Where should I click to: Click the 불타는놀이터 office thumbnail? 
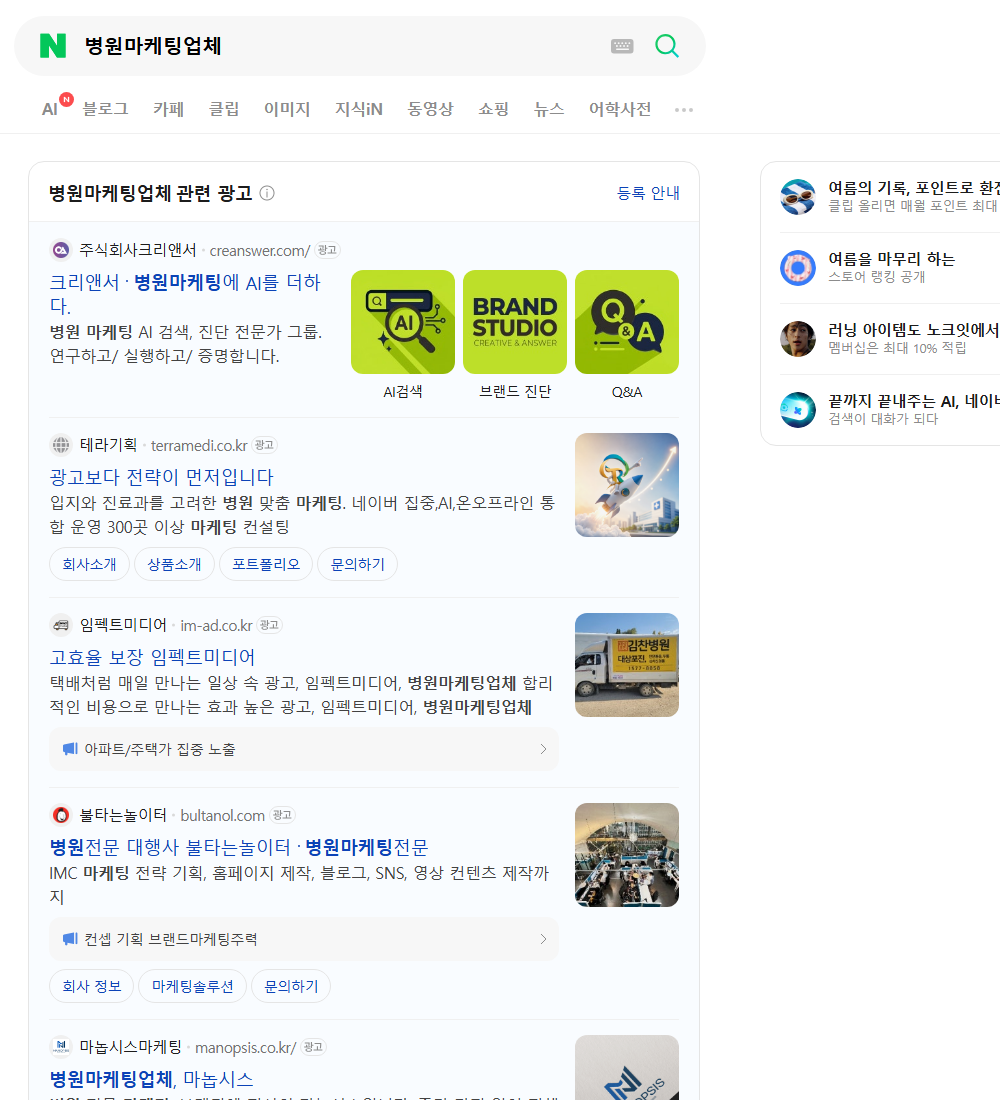point(627,855)
